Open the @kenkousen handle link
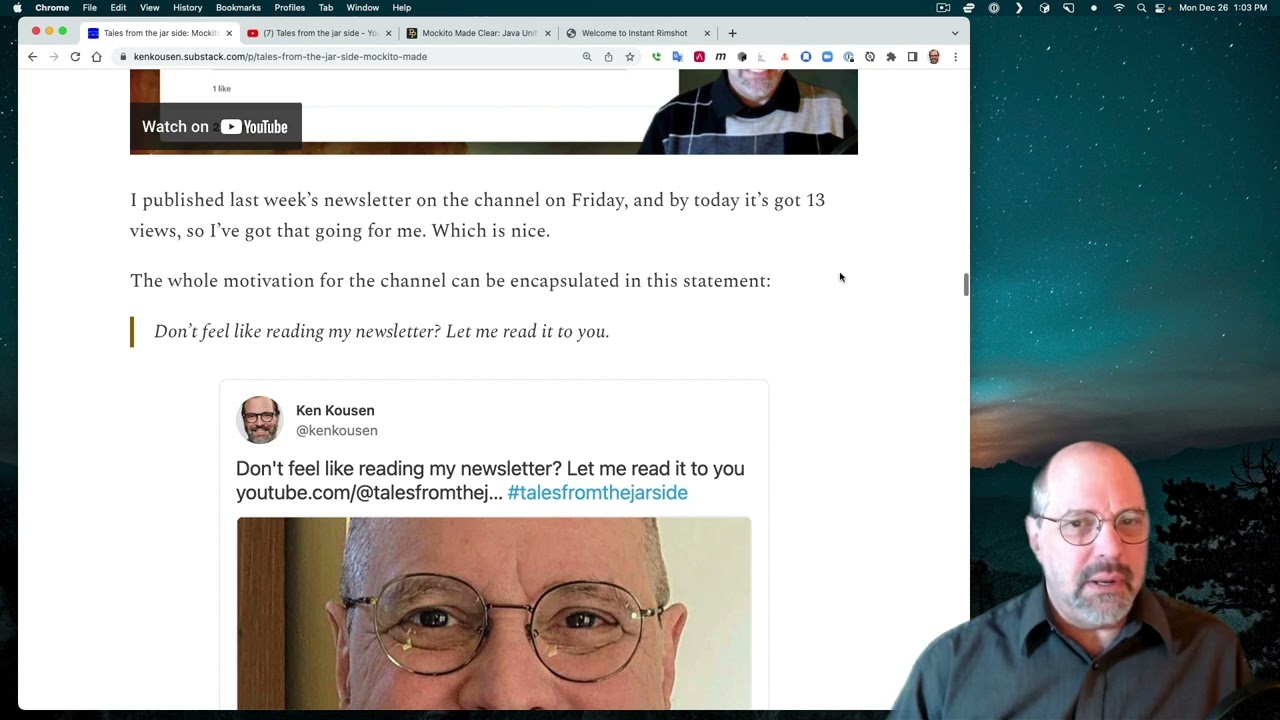This screenshot has width=1280, height=720. coord(336,430)
